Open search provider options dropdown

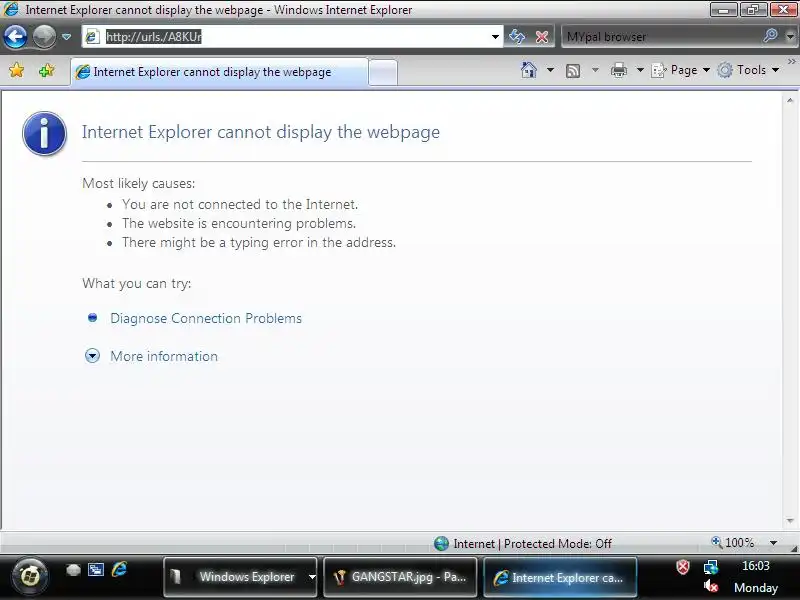(x=790, y=37)
